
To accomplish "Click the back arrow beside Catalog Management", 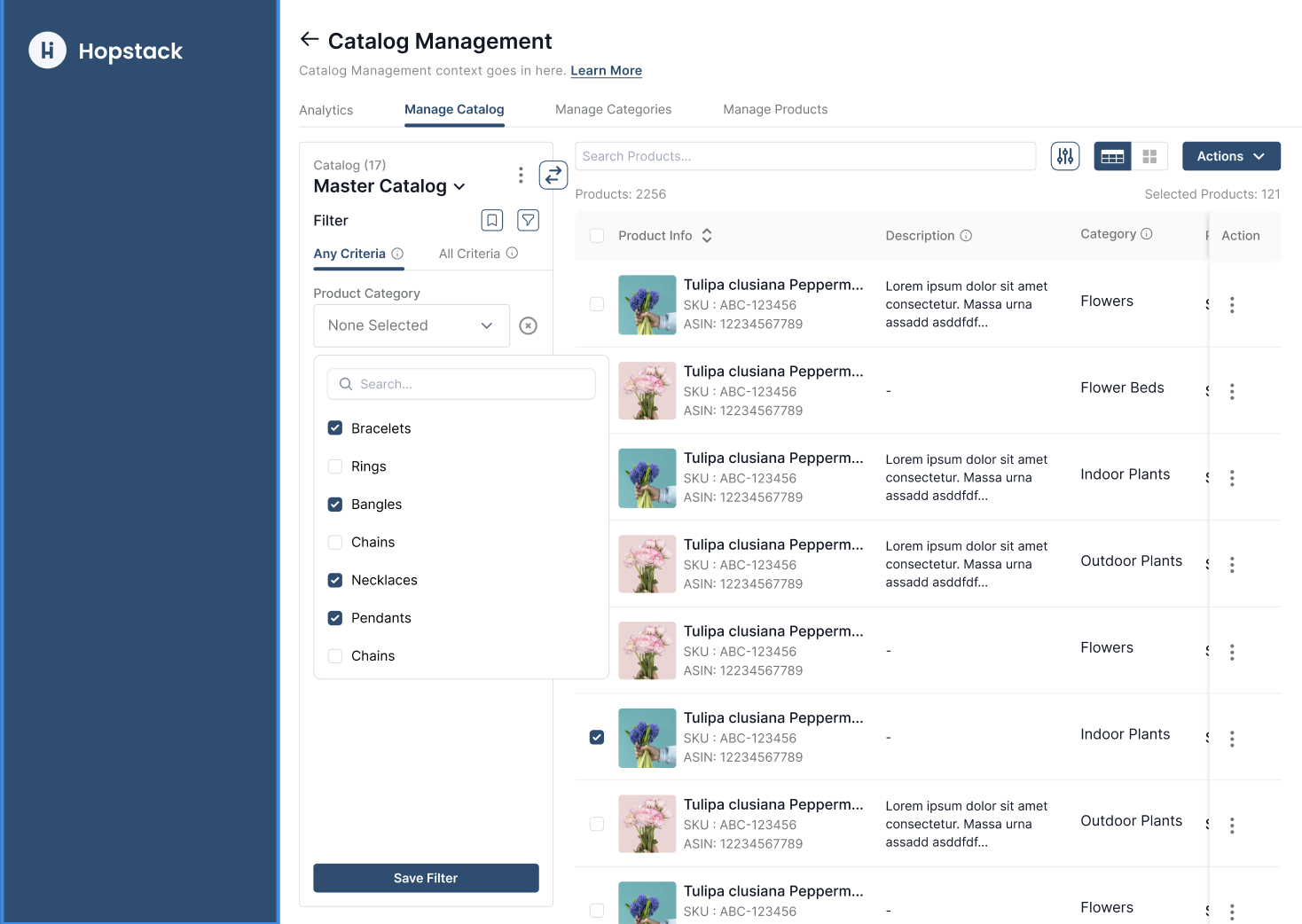I will [x=309, y=40].
